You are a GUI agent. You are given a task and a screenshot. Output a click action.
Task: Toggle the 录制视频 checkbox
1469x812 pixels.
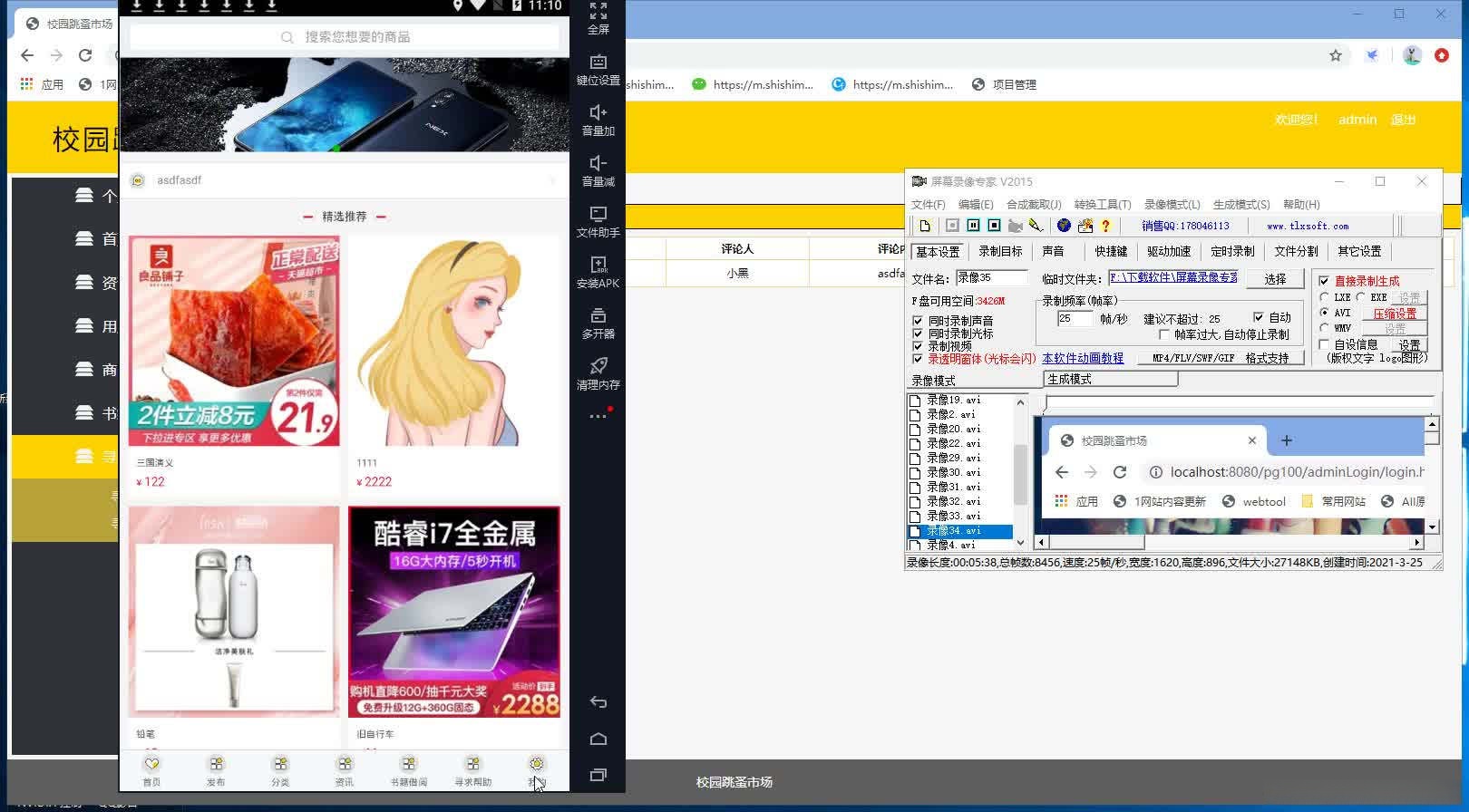pyautogui.click(x=918, y=346)
